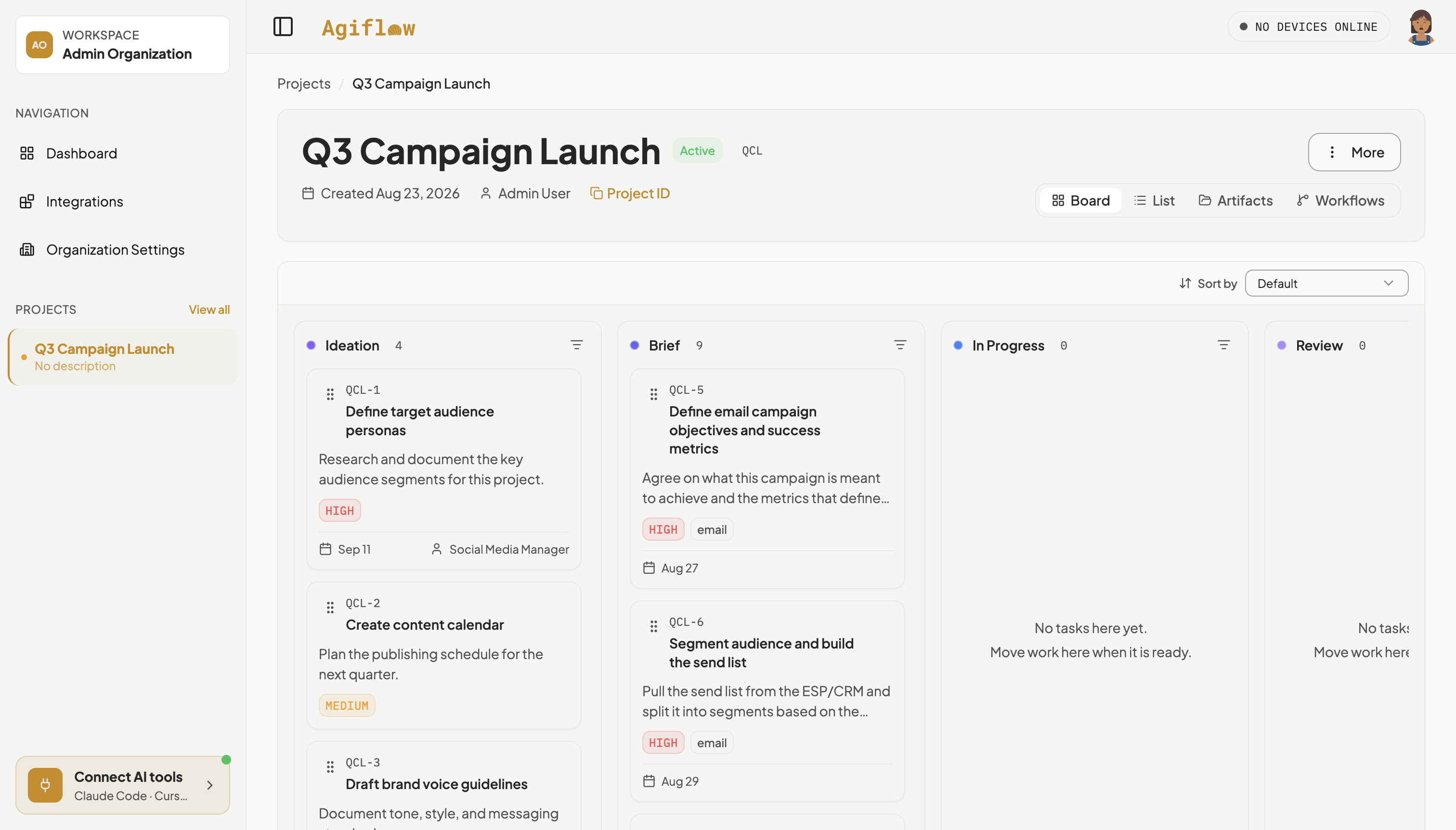
Task: Open Segment audience and build send list card
Action: click(x=767, y=701)
